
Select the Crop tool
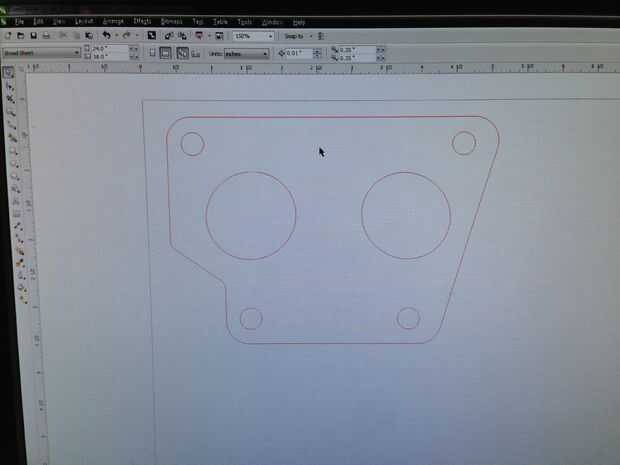[11, 99]
